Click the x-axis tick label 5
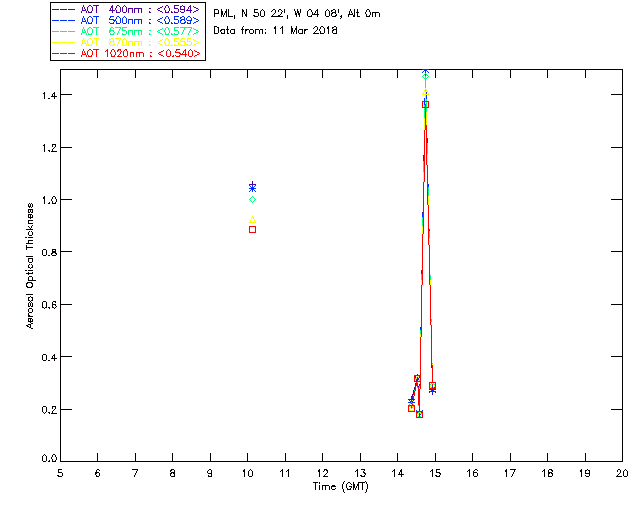640x512 pixels. [60, 473]
